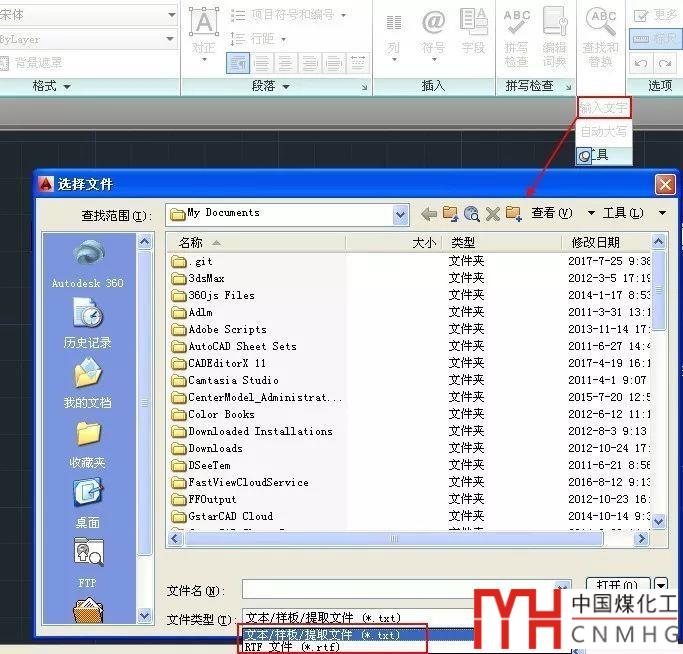Click the Background Mask (背景遮罩) button
This screenshot has width=683, height=654.
(x=31, y=63)
